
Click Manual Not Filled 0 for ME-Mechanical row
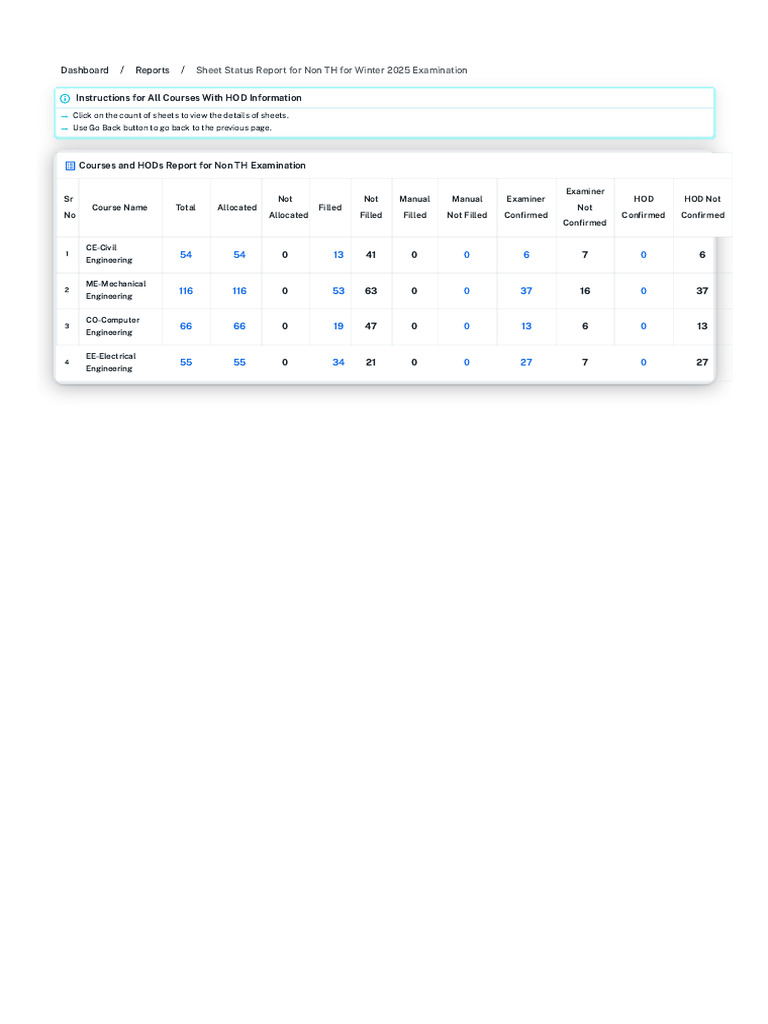point(467,291)
